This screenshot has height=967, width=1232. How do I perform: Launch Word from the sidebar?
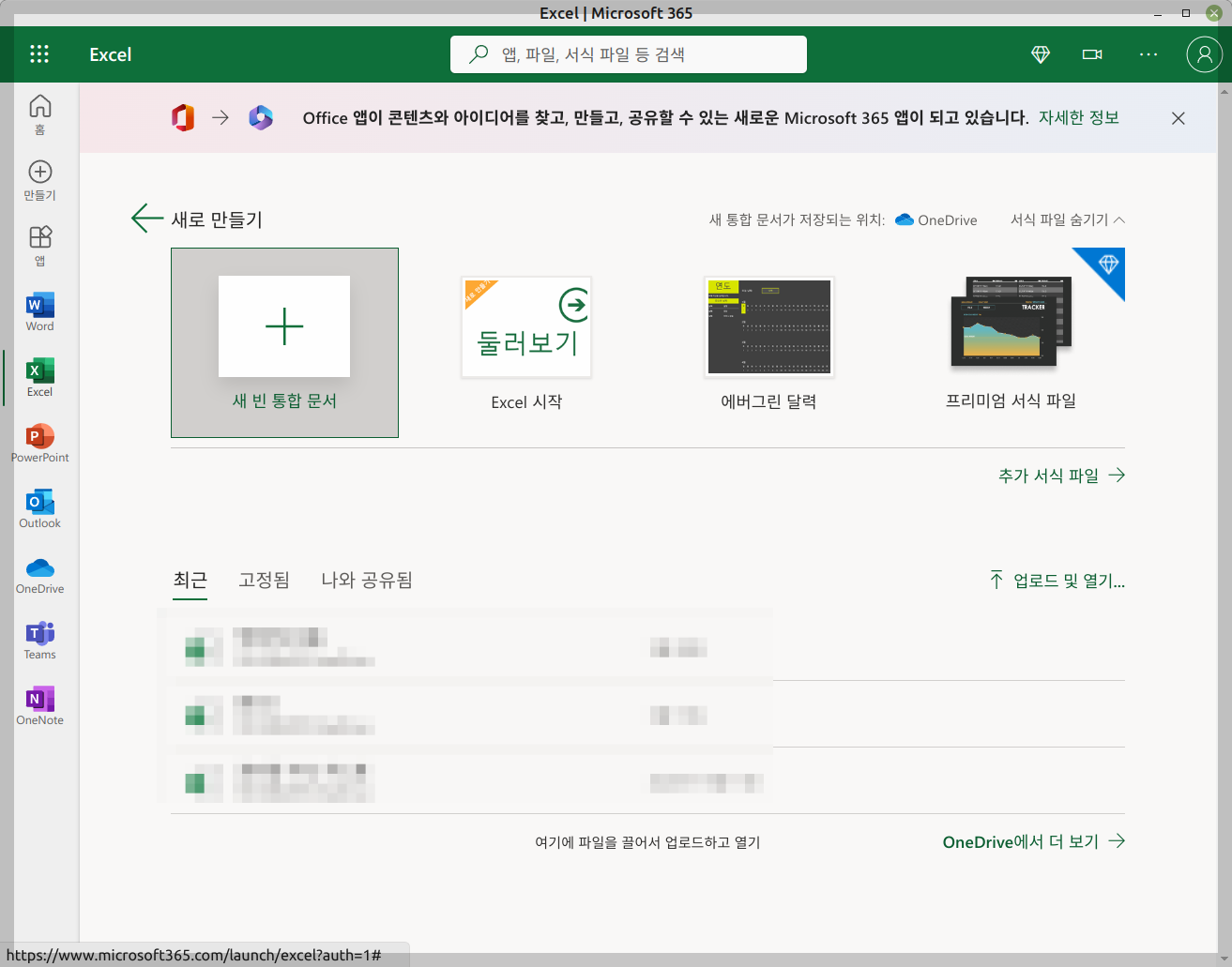pyautogui.click(x=40, y=311)
